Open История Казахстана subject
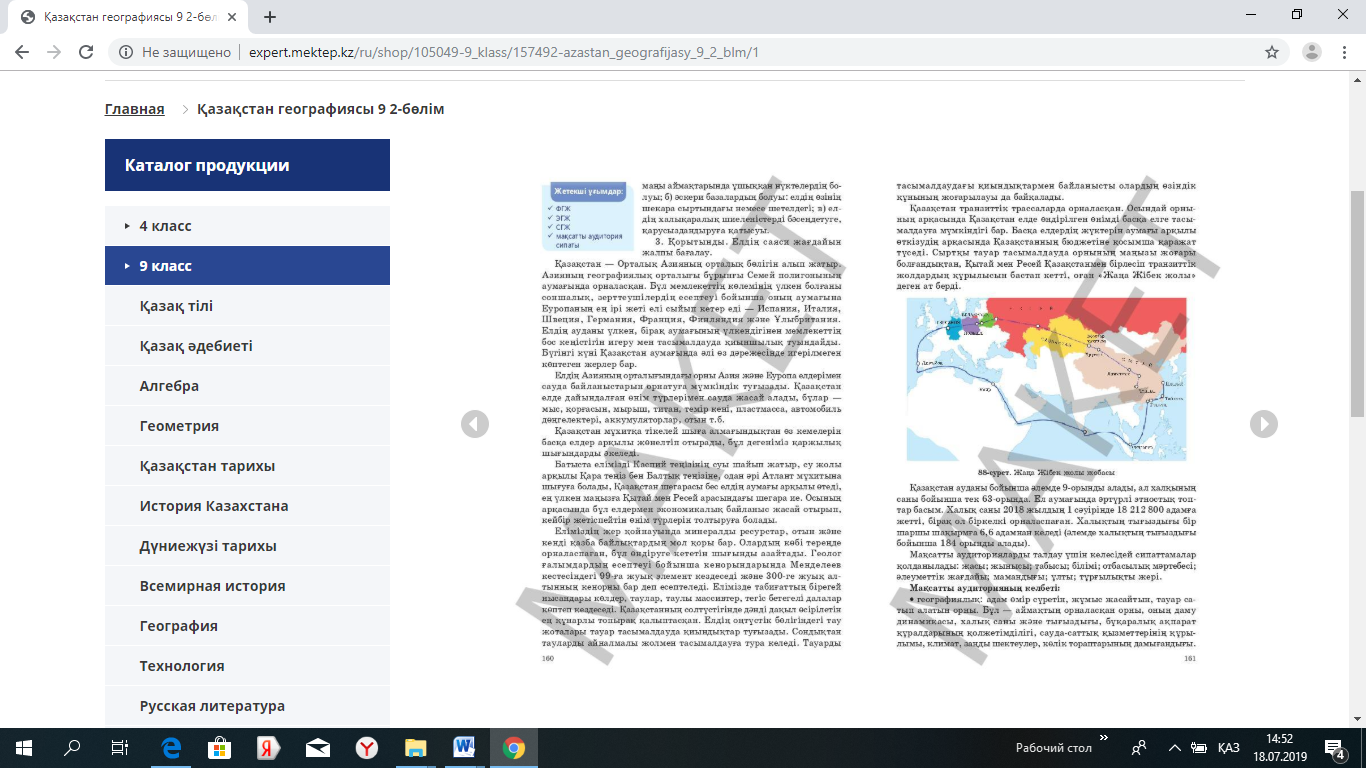Screen dimensions: 1366x768 click(x=247, y=506)
